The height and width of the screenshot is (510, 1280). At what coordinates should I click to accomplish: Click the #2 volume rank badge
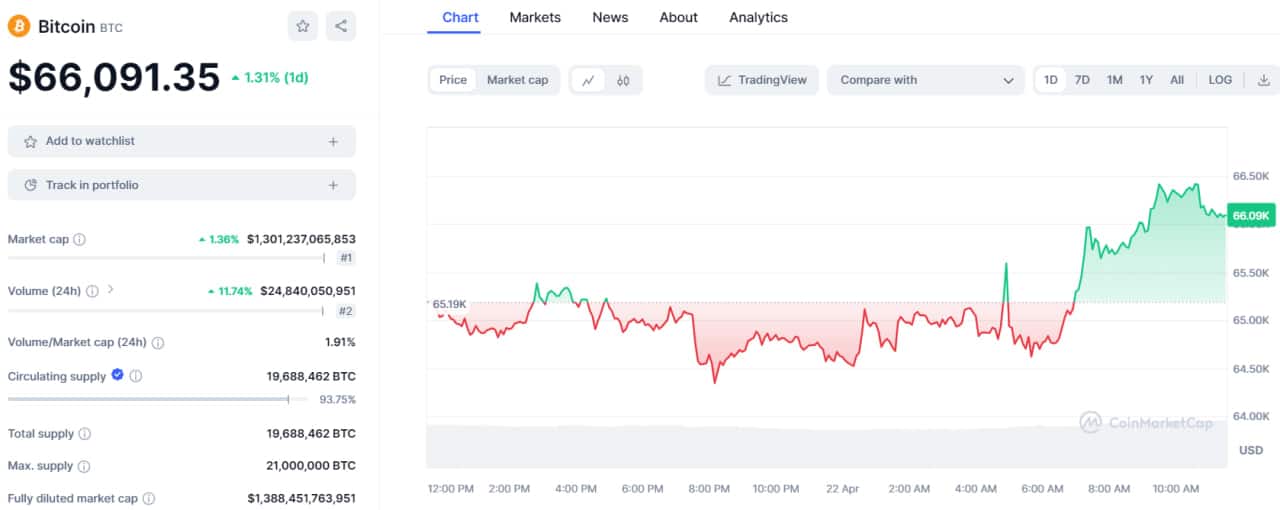click(x=345, y=311)
